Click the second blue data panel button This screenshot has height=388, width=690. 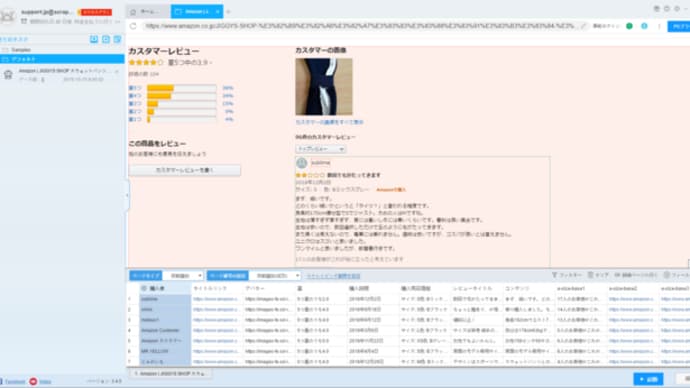tap(228, 276)
